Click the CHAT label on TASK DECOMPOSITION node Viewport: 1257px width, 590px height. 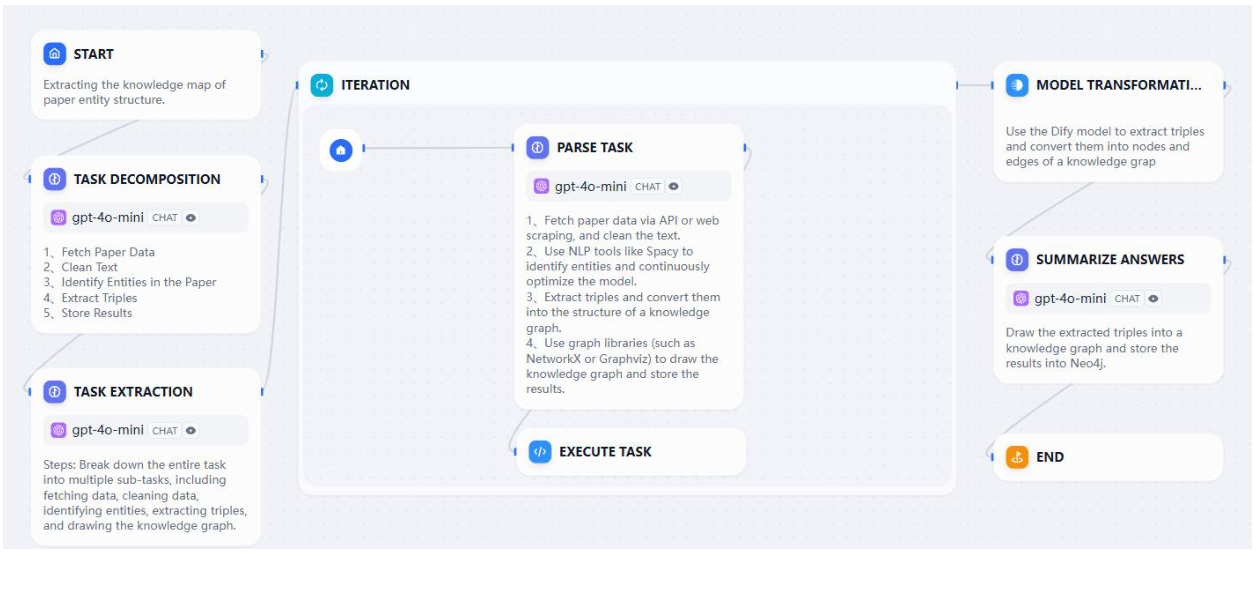165,217
